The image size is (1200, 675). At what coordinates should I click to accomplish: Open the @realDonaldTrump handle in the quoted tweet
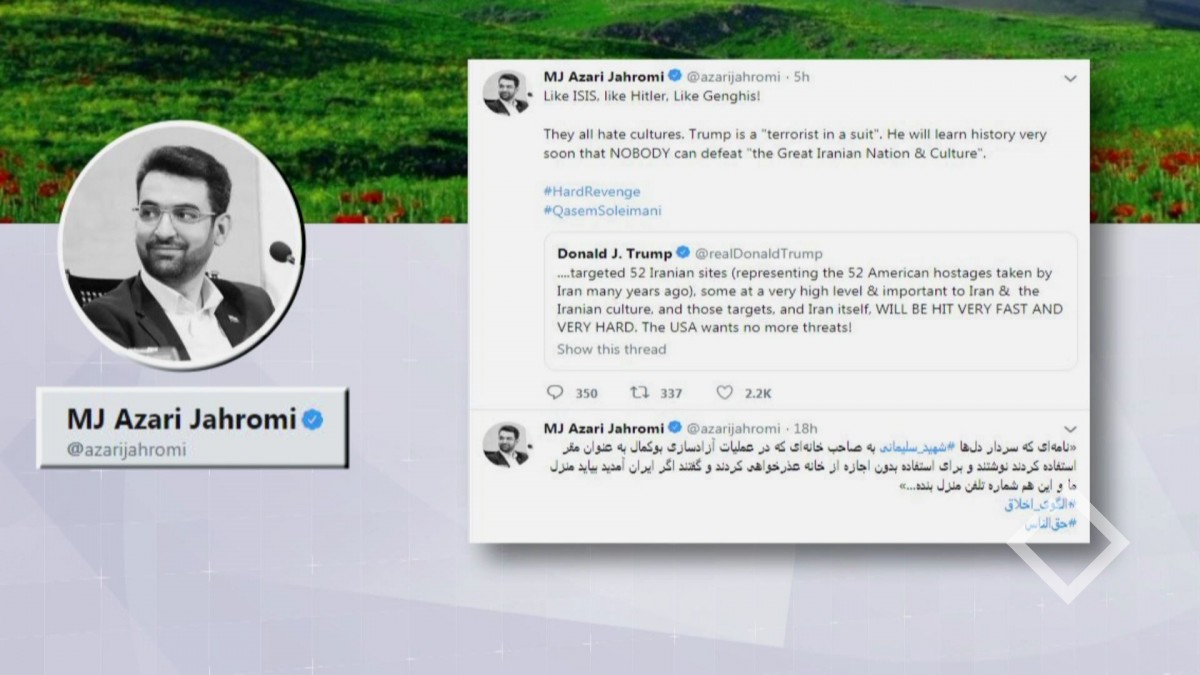(759, 253)
